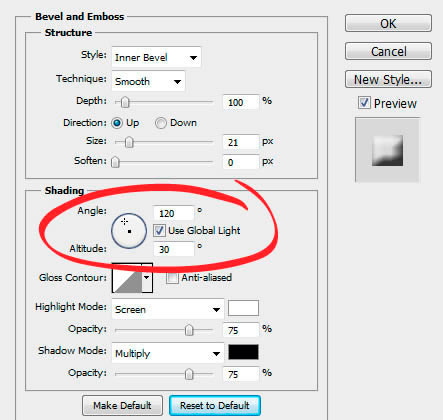Toggle the Preview checkbox
443x420 pixels.
pyautogui.click(x=364, y=102)
